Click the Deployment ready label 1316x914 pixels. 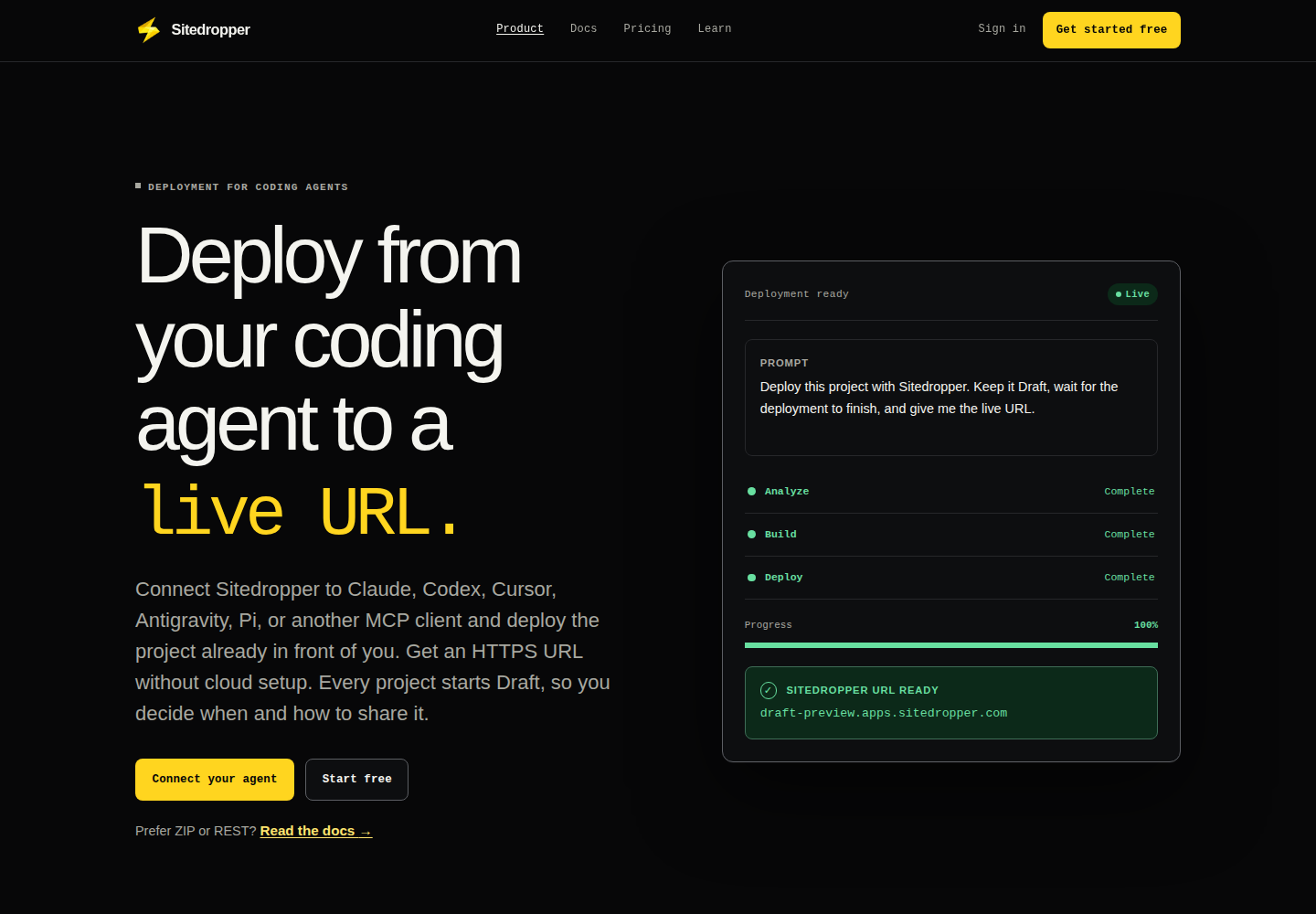pos(797,294)
